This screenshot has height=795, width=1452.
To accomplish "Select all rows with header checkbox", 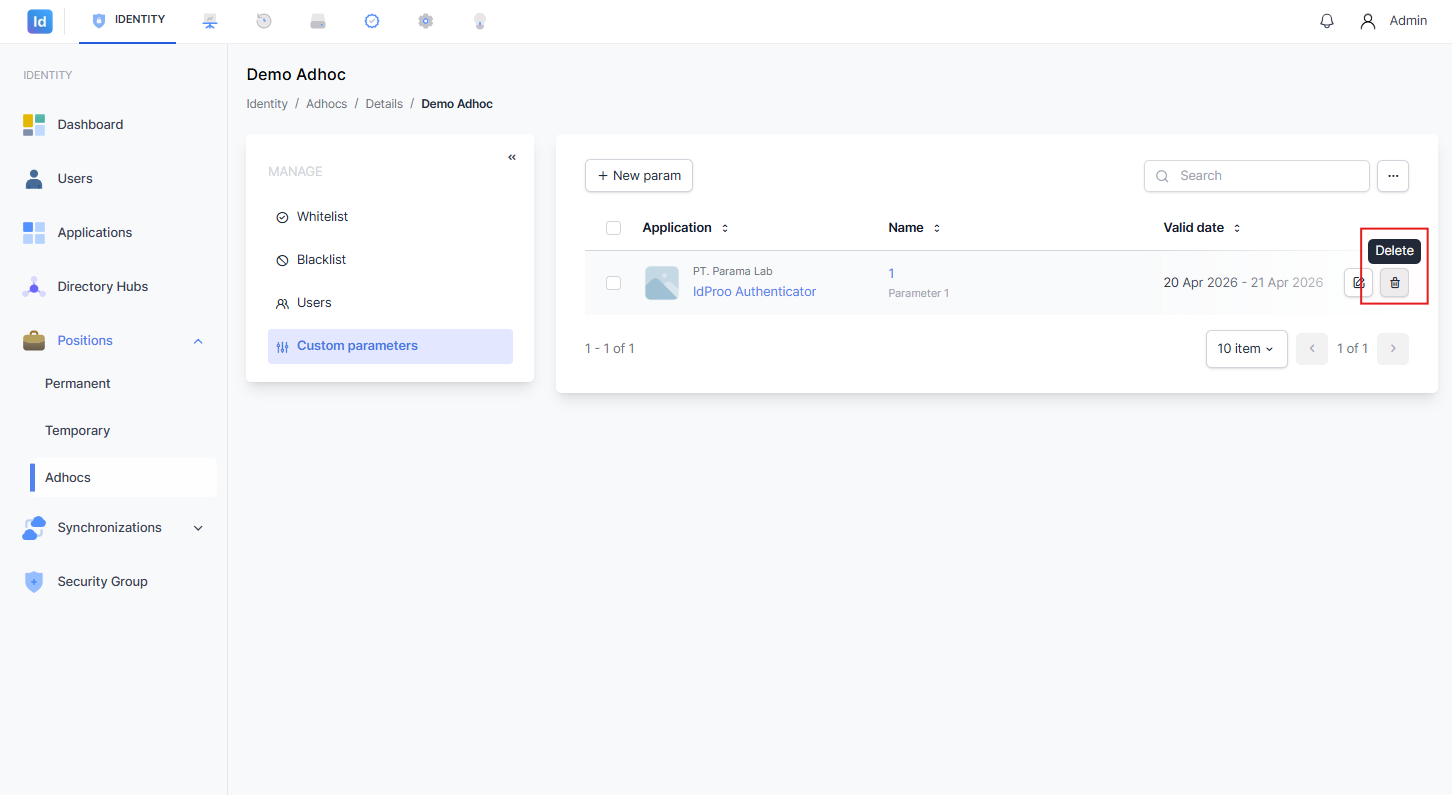I will pos(613,228).
